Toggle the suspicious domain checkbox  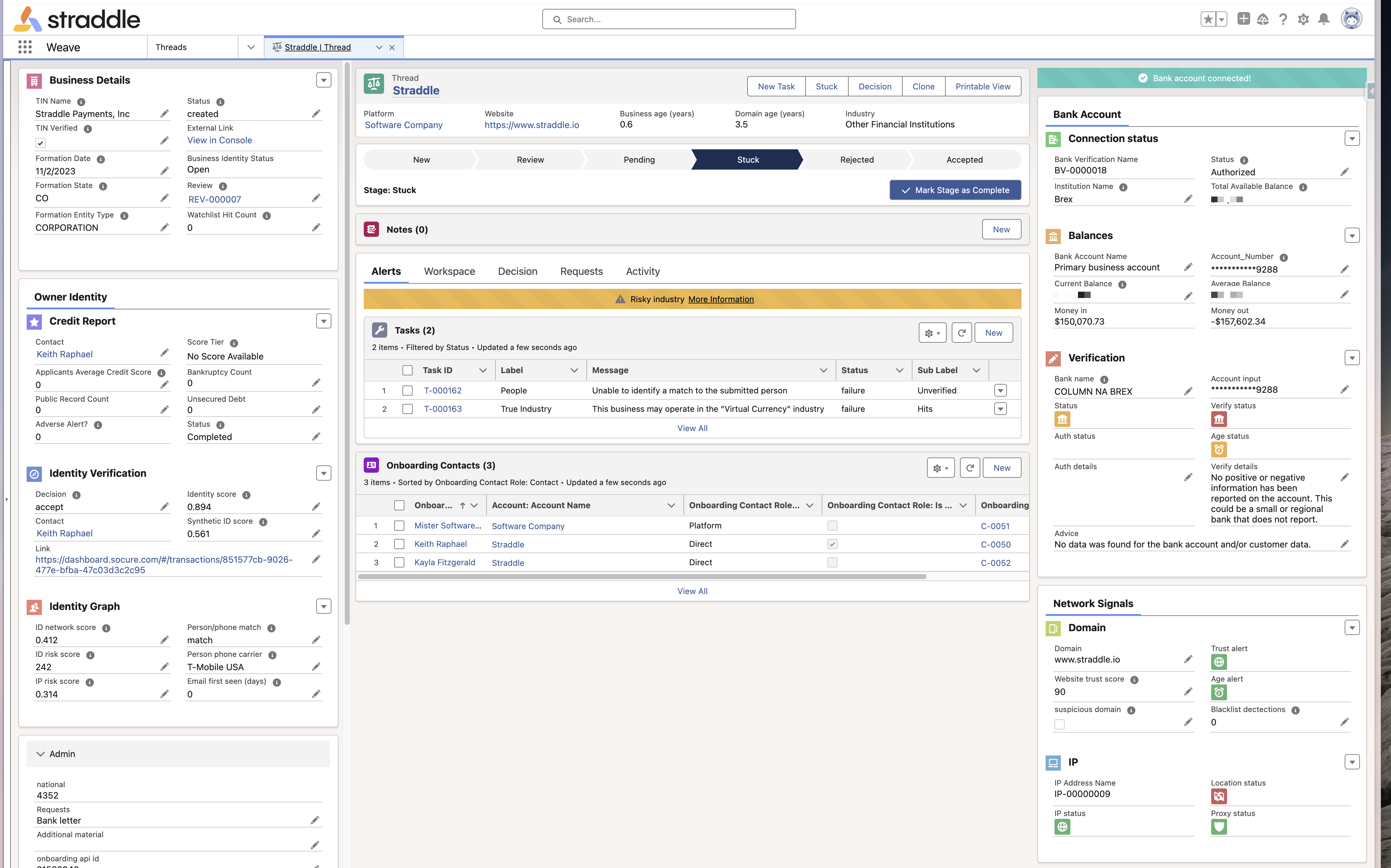[x=1059, y=724]
